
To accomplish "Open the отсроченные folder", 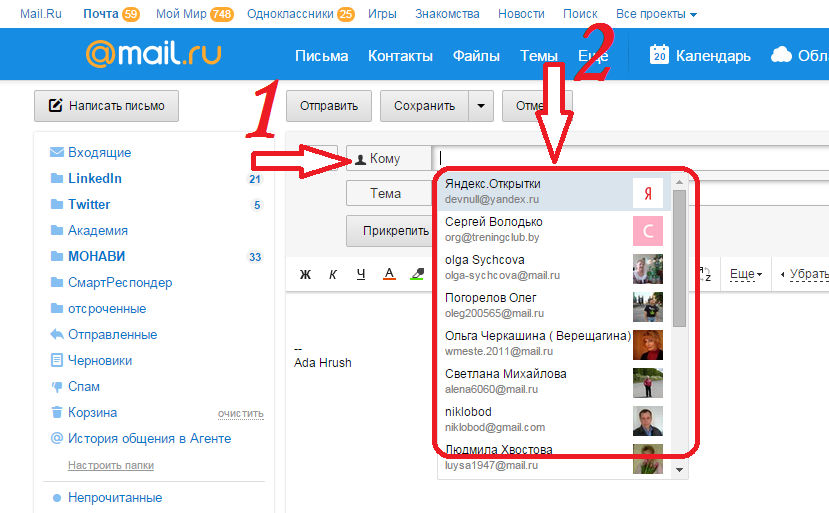I will [x=107, y=308].
